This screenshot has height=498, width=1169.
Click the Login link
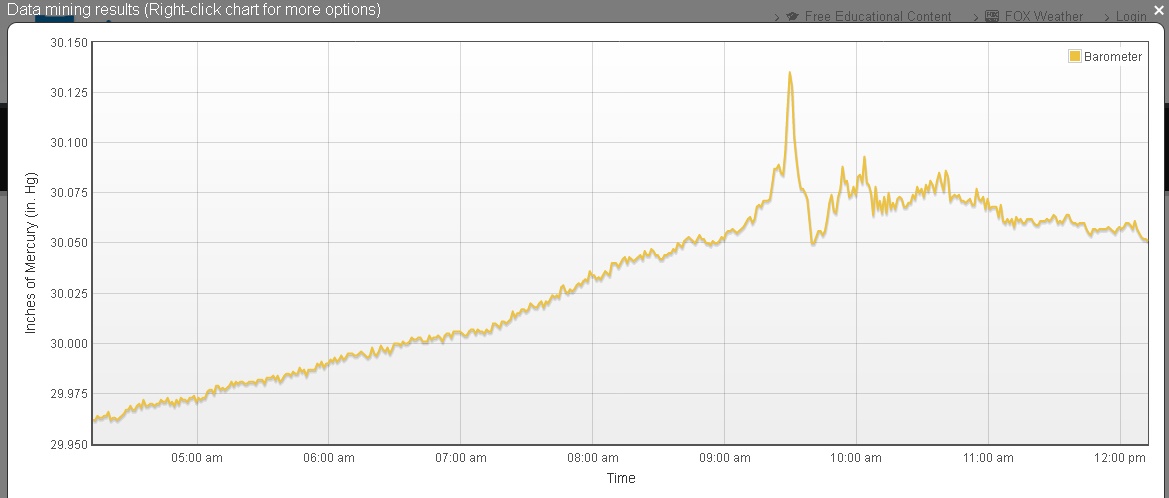coord(1130,16)
